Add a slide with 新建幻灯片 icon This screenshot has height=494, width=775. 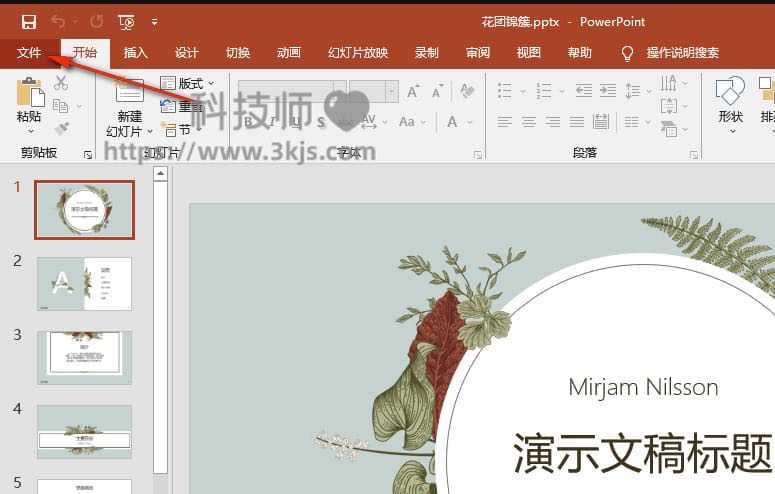pos(129,91)
